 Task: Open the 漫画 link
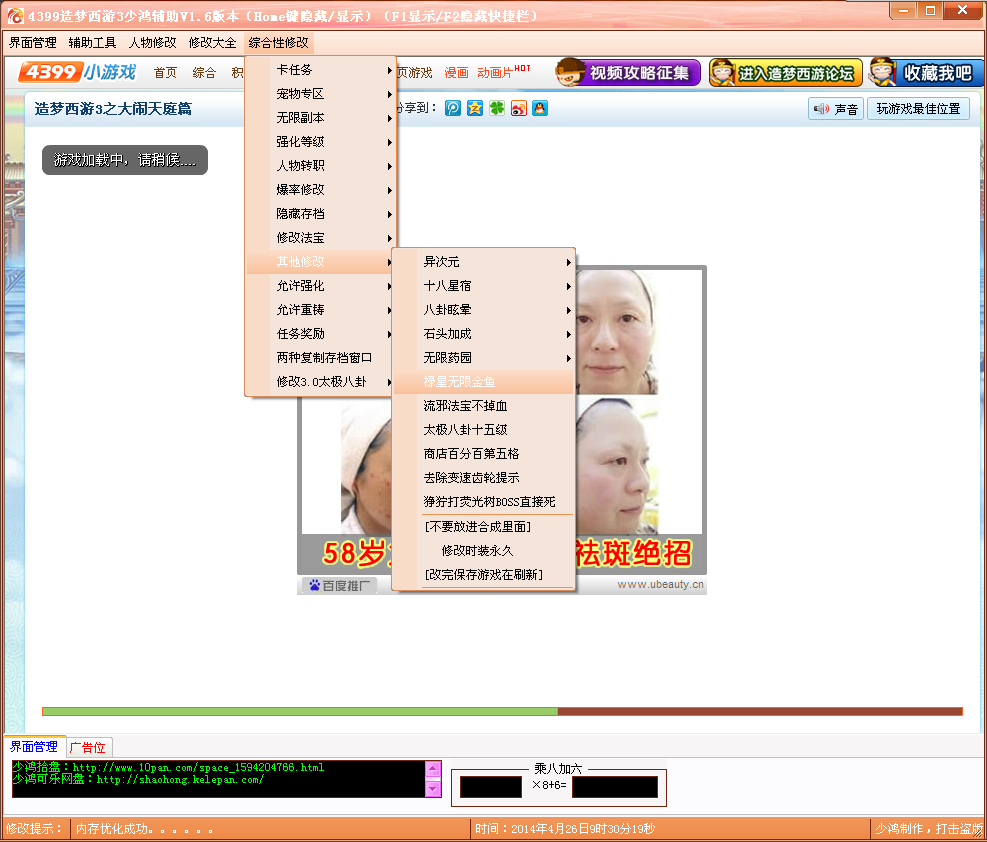click(456, 73)
